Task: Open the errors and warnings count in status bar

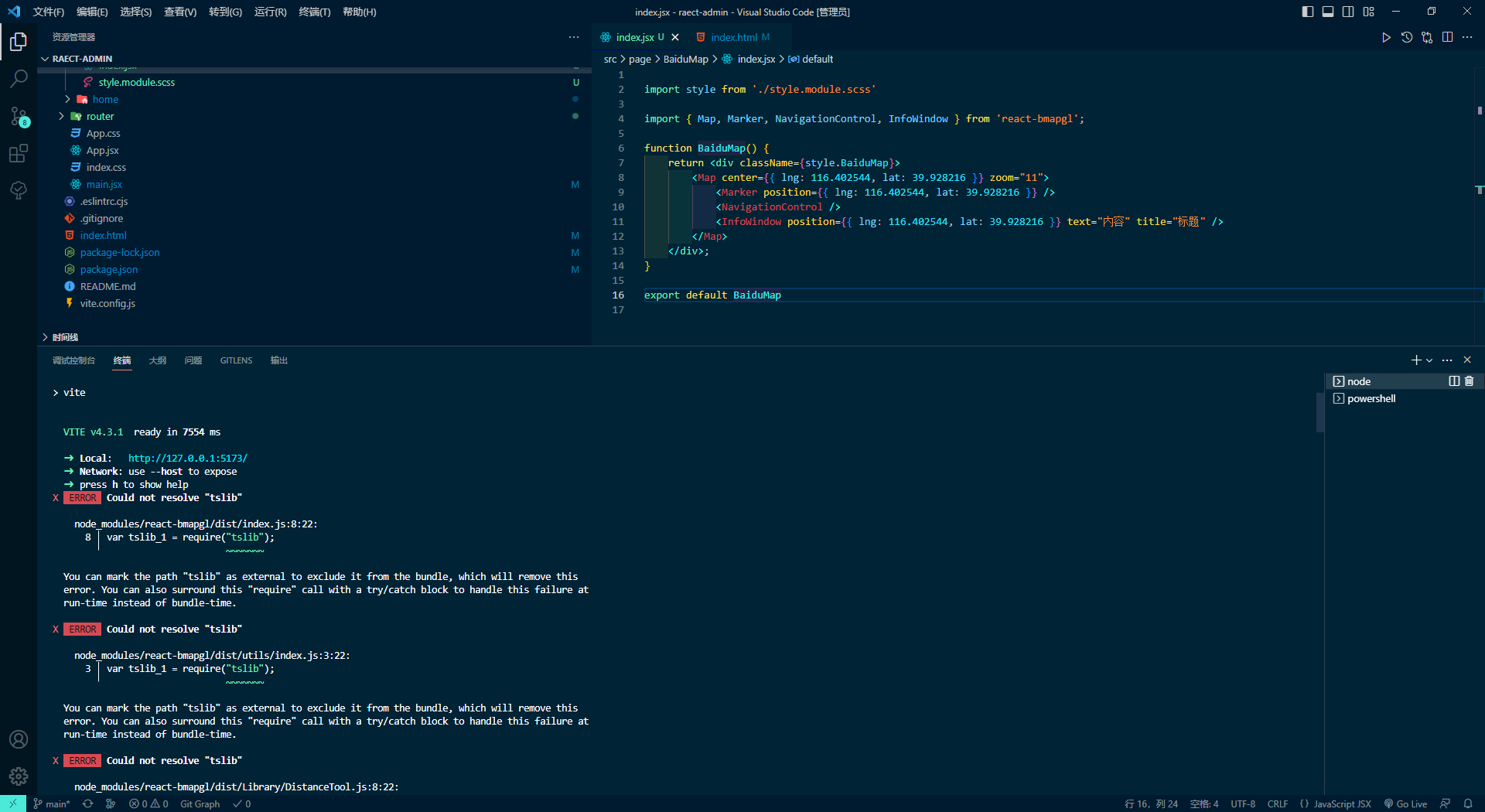Action: [148, 803]
